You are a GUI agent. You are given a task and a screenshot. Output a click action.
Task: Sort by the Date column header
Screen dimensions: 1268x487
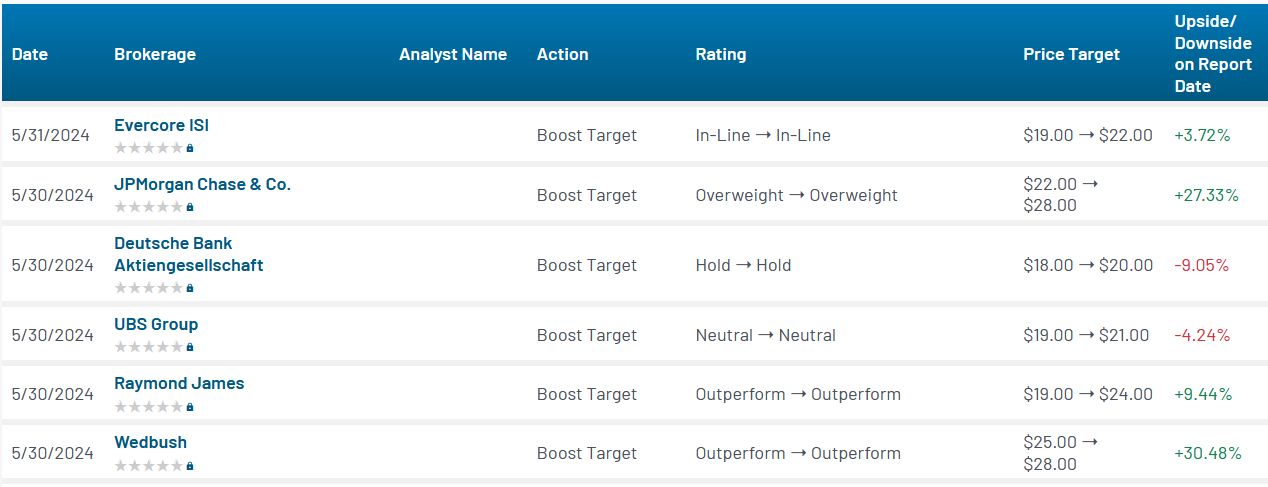pyautogui.click(x=30, y=54)
